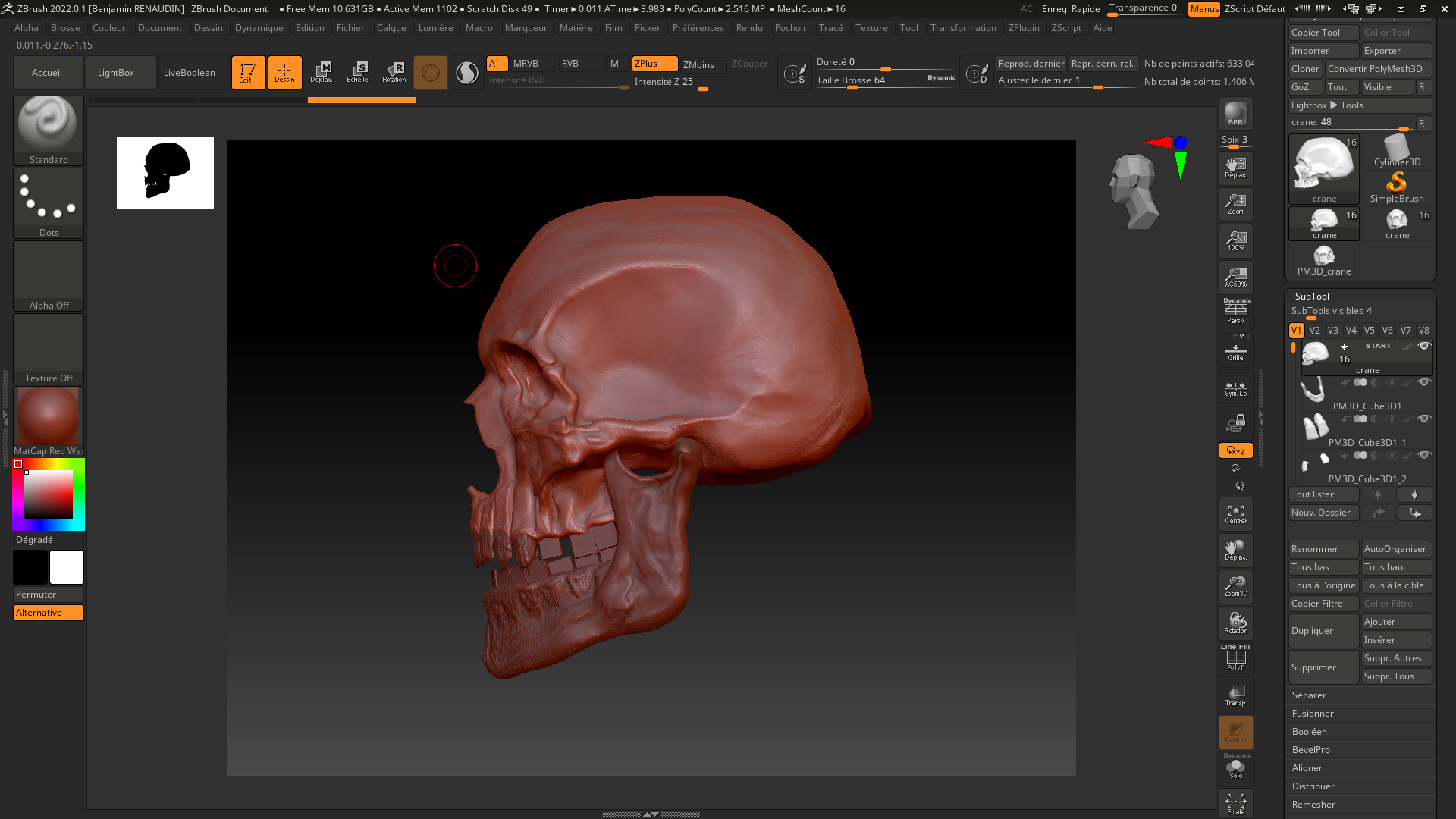Viewport: 1456px width, 819px height.
Task: Click the Supprimer button
Action: coord(1324,667)
